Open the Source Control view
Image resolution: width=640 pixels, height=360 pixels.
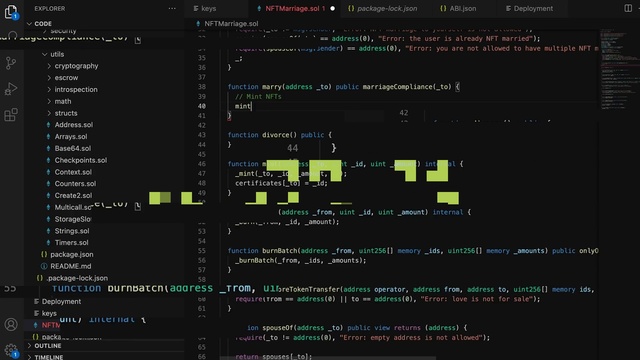click(x=11, y=63)
